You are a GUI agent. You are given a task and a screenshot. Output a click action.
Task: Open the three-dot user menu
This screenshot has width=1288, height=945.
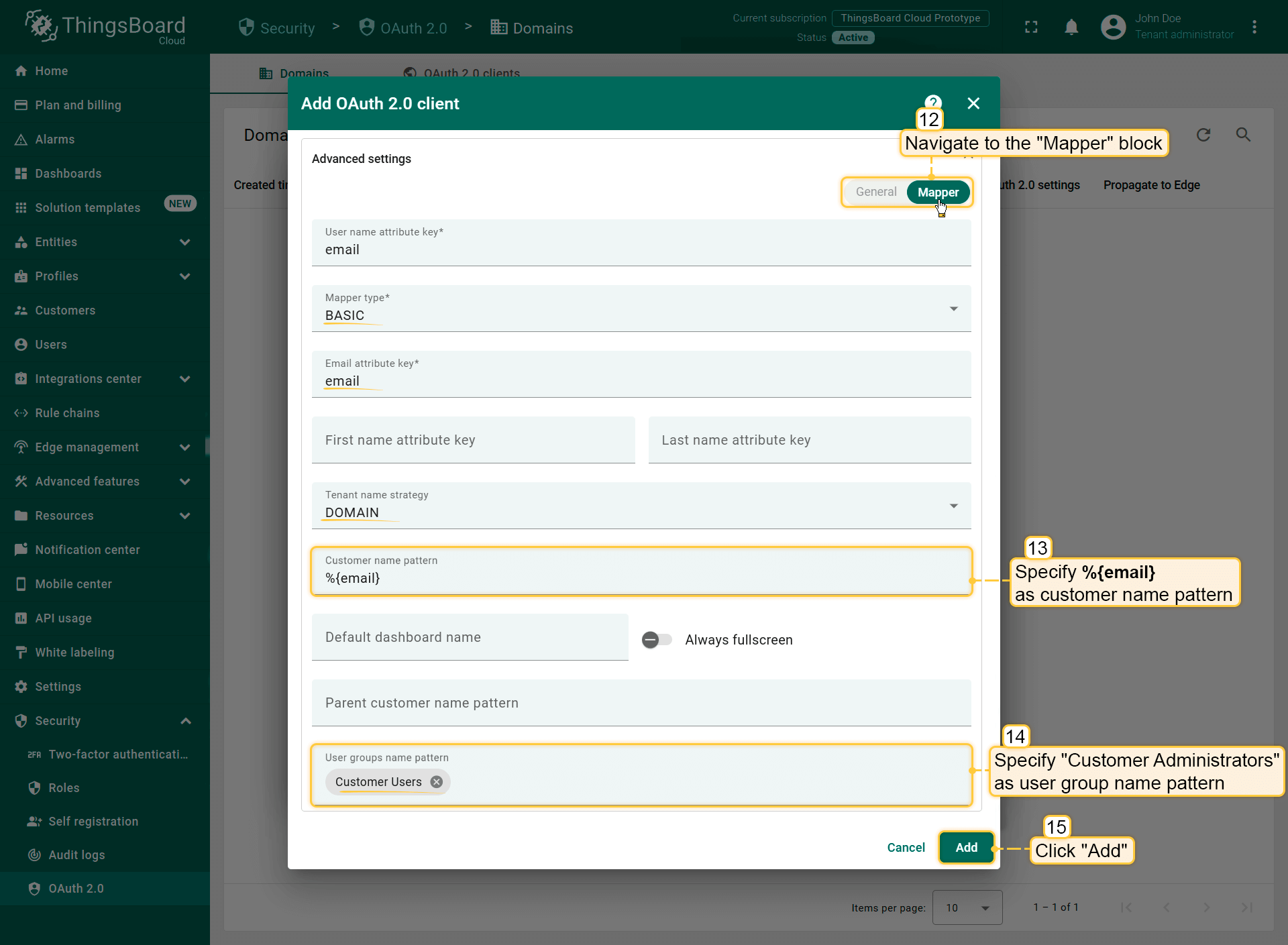pos(1254,27)
